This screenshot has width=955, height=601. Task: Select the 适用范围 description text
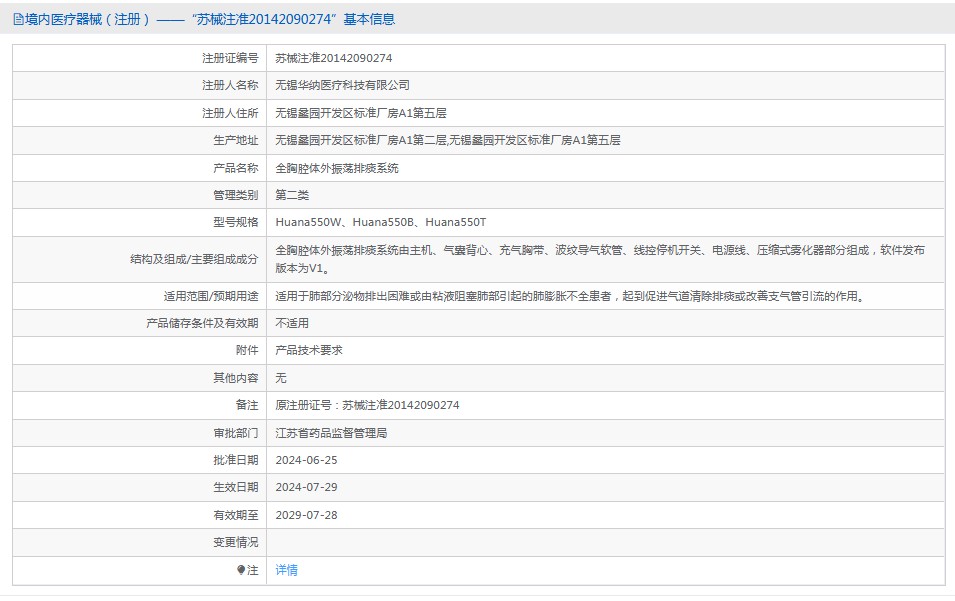570,296
